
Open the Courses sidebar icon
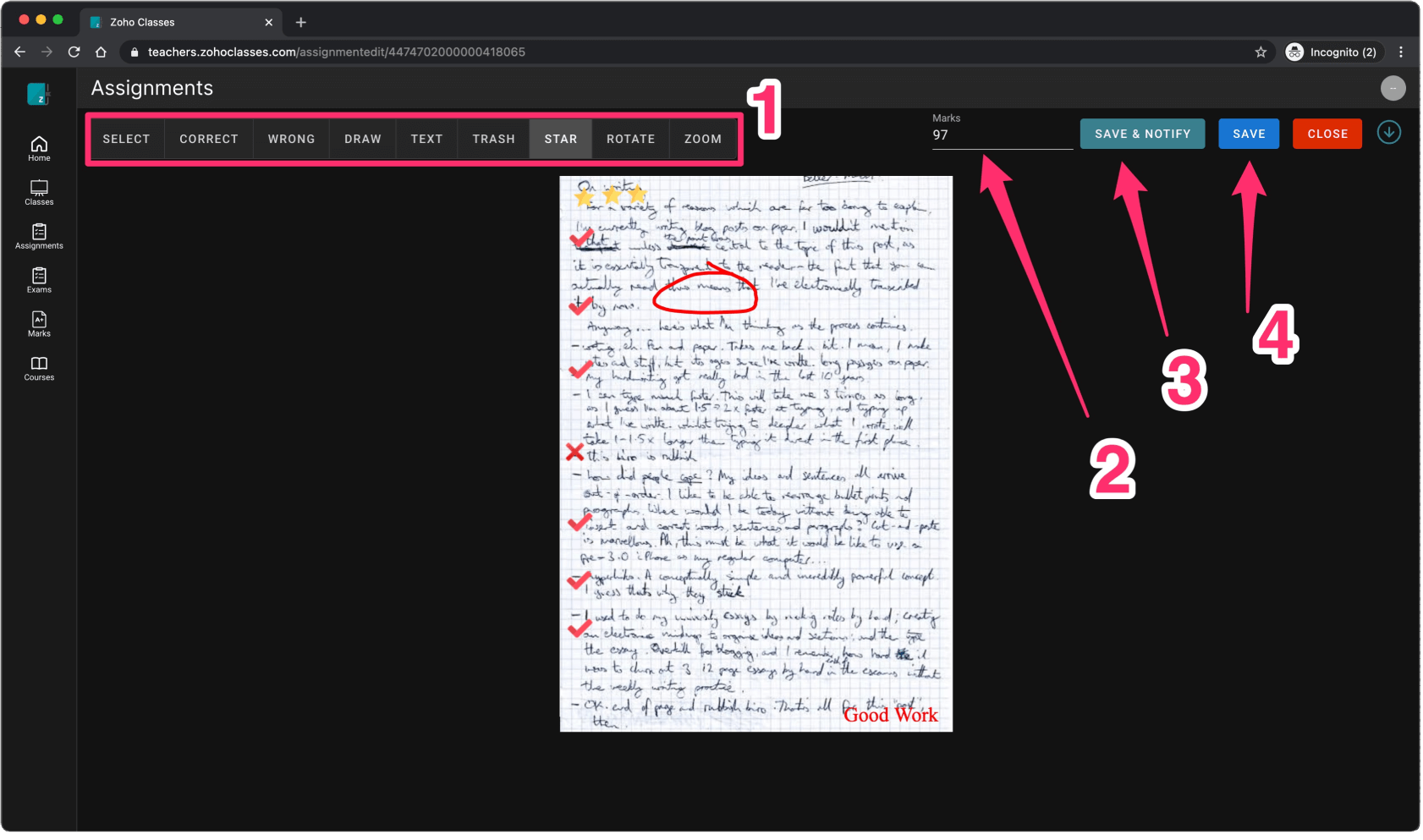click(38, 369)
